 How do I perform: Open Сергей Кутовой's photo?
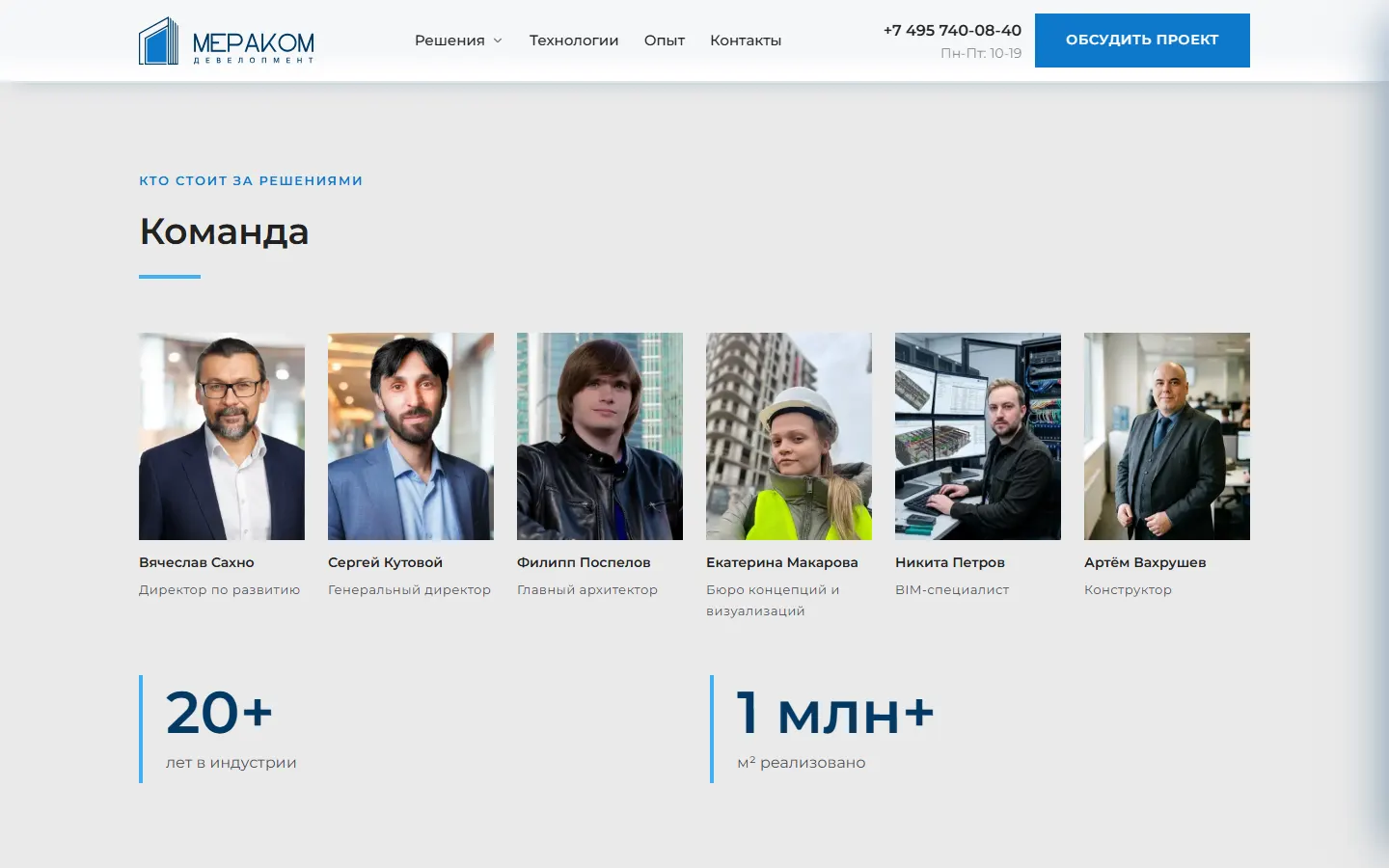coord(411,436)
